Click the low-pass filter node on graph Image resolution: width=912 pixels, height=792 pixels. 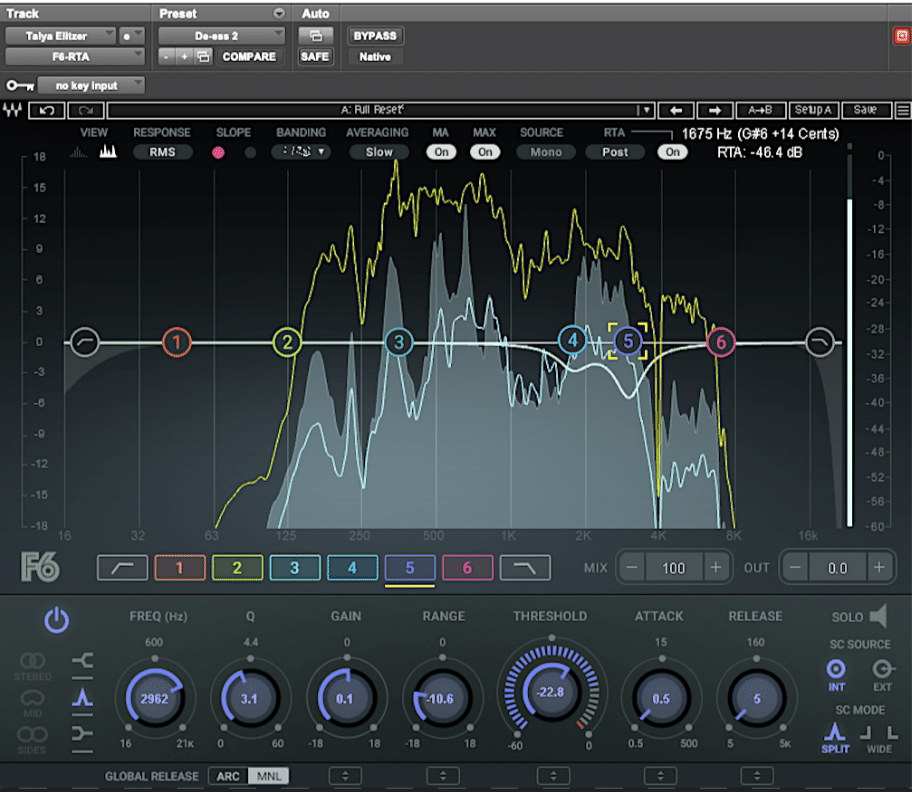[x=820, y=342]
